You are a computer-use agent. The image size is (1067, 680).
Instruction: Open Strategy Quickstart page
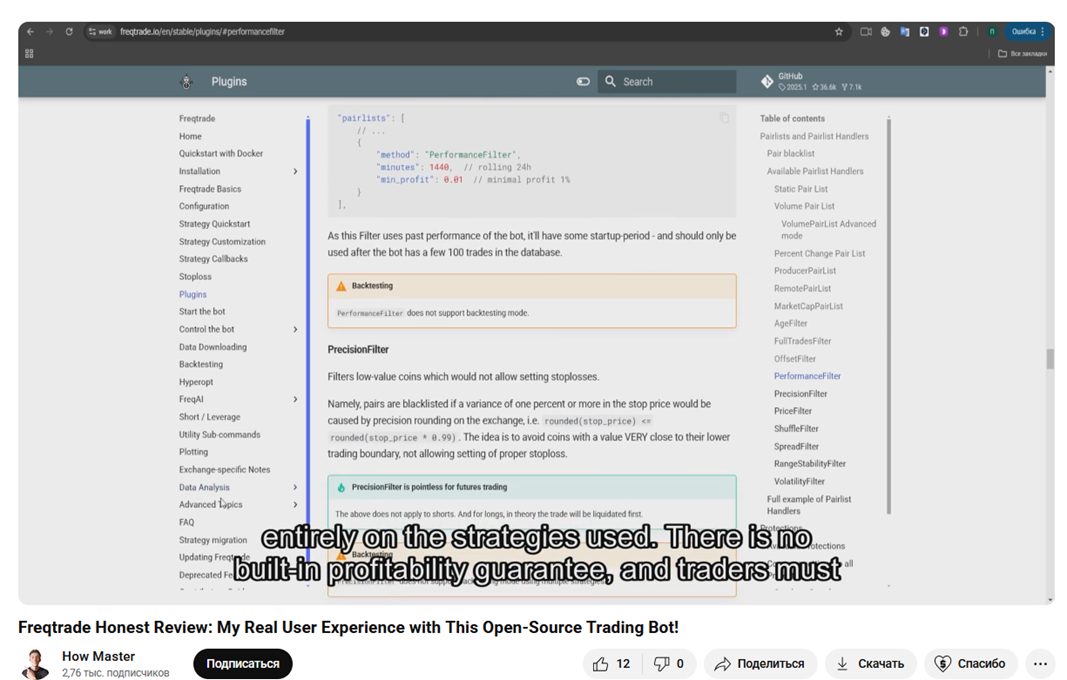[x=214, y=224]
